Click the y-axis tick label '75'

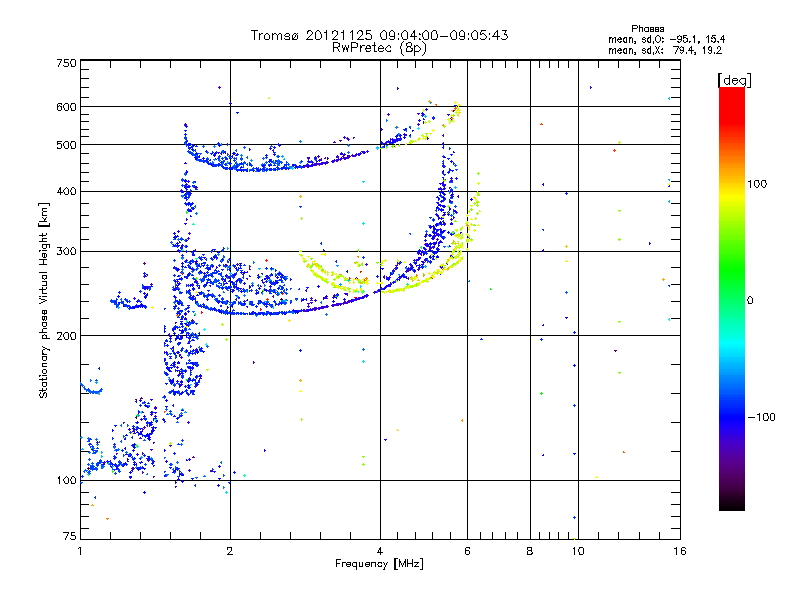tap(70, 536)
